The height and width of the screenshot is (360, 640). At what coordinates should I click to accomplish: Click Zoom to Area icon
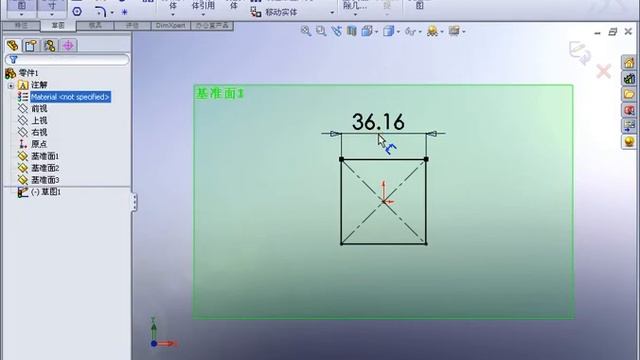click(321, 31)
